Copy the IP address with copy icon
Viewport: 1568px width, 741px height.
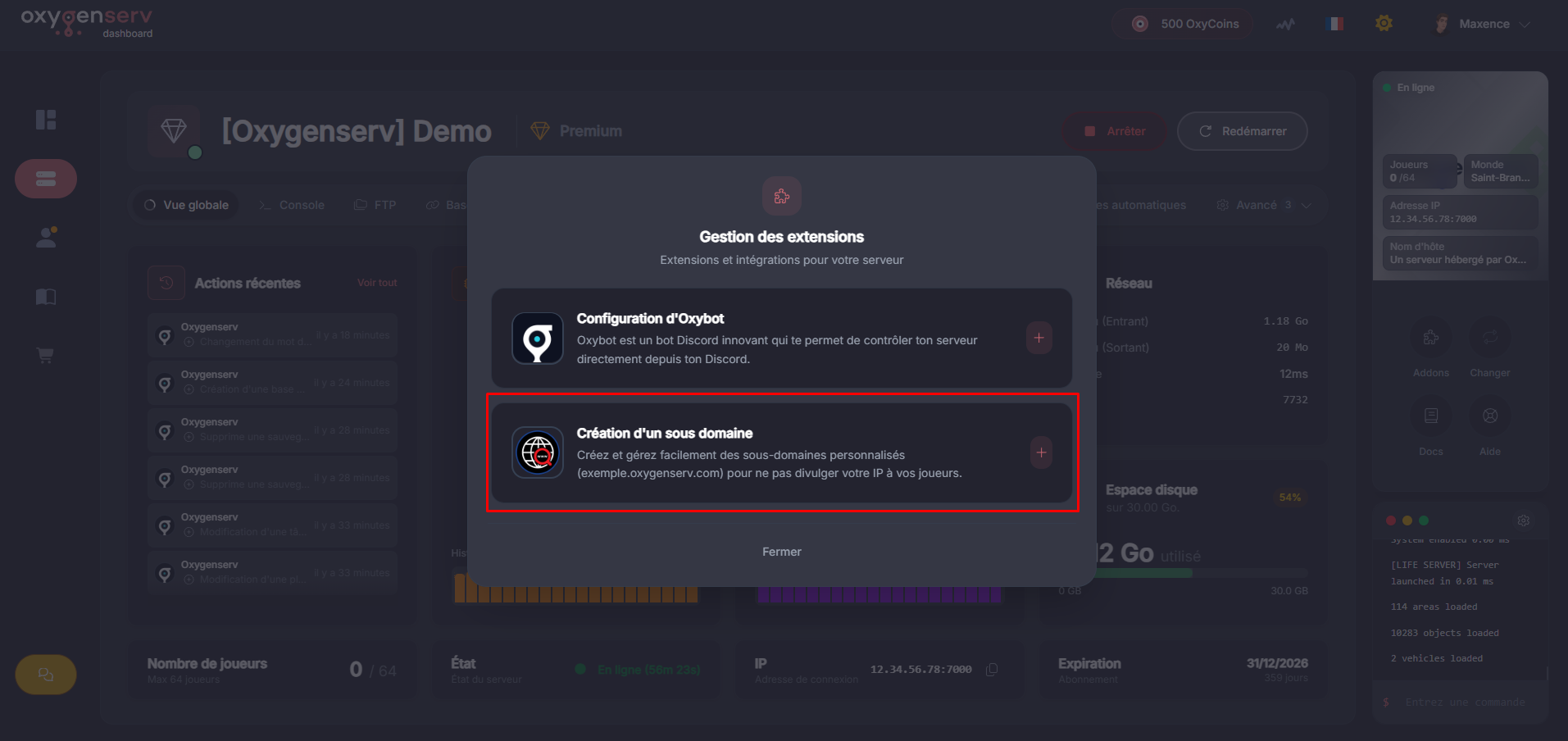pyautogui.click(x=992, y=670)
